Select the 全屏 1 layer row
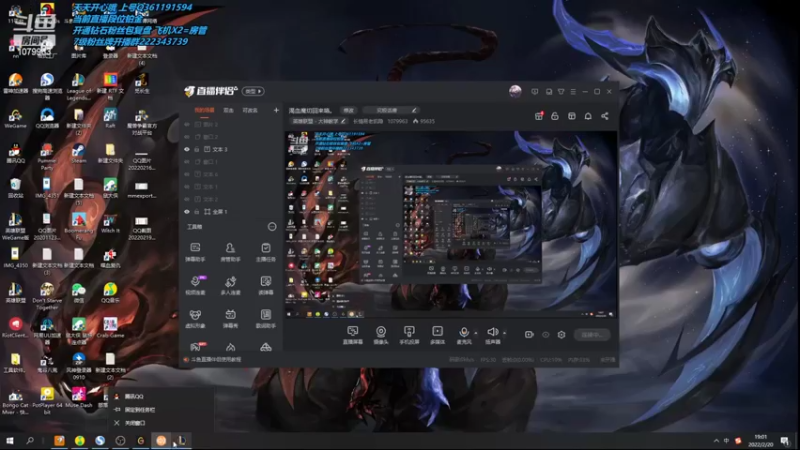The height and width of the screenshot is (450, 800). click(x=231, y=212)
